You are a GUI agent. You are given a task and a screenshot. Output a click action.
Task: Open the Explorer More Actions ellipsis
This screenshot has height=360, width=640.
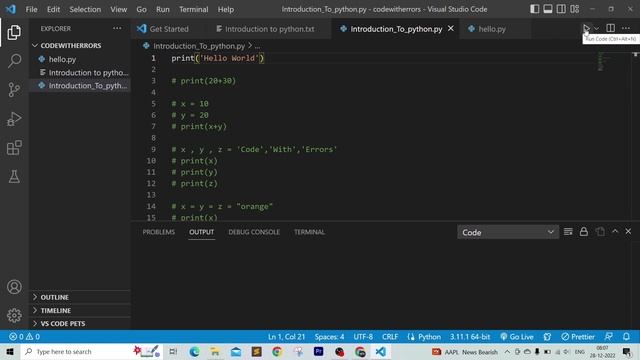[x=117, y=28]
